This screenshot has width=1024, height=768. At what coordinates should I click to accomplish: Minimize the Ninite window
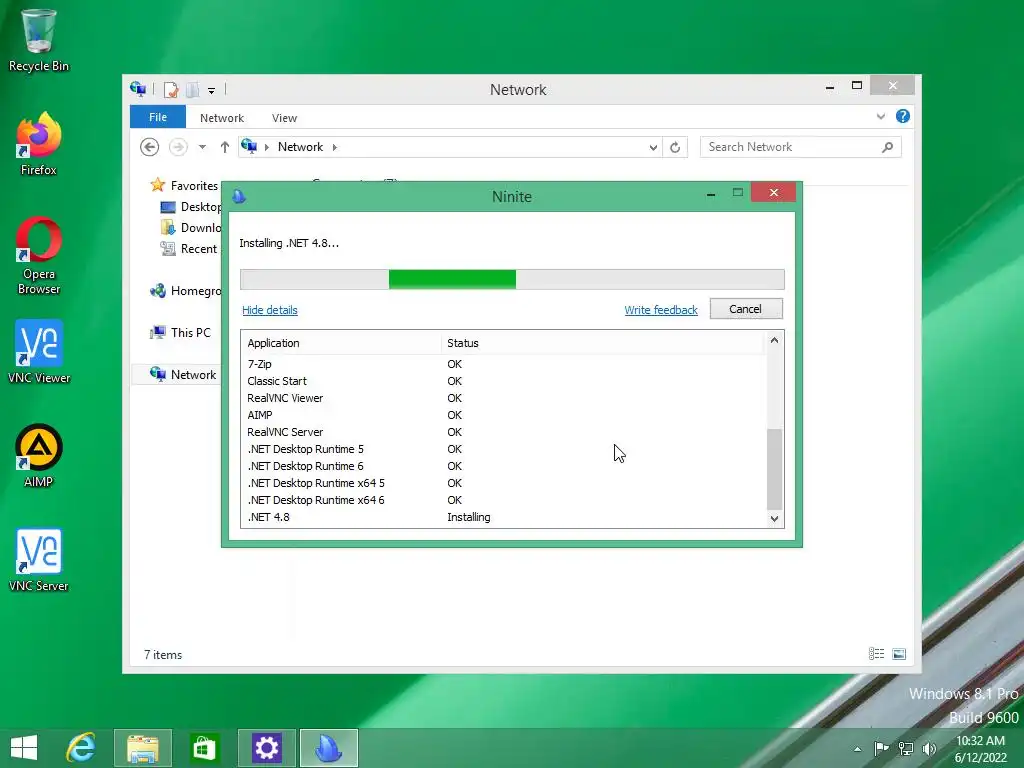711,193
